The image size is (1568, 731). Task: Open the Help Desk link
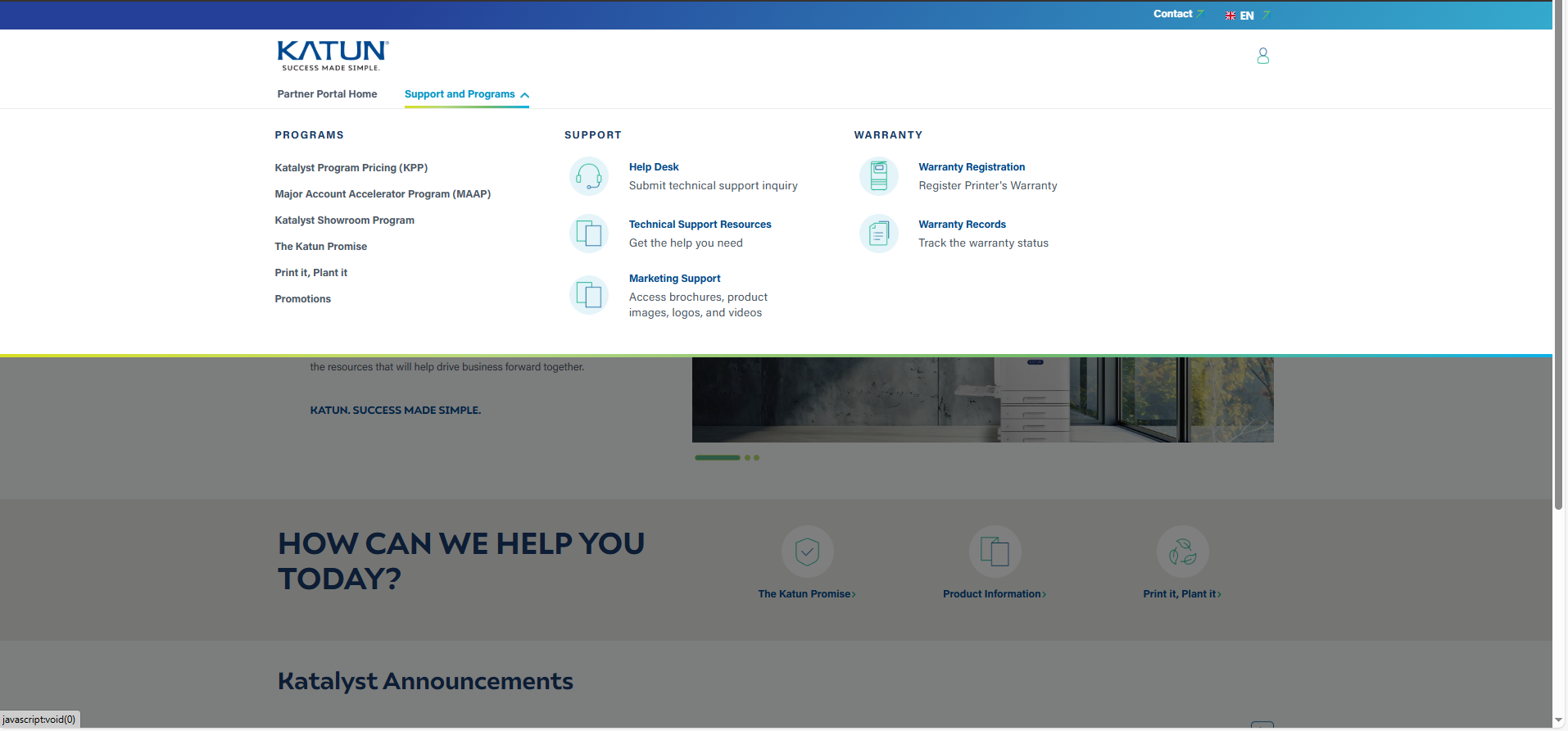coord(654,167)
